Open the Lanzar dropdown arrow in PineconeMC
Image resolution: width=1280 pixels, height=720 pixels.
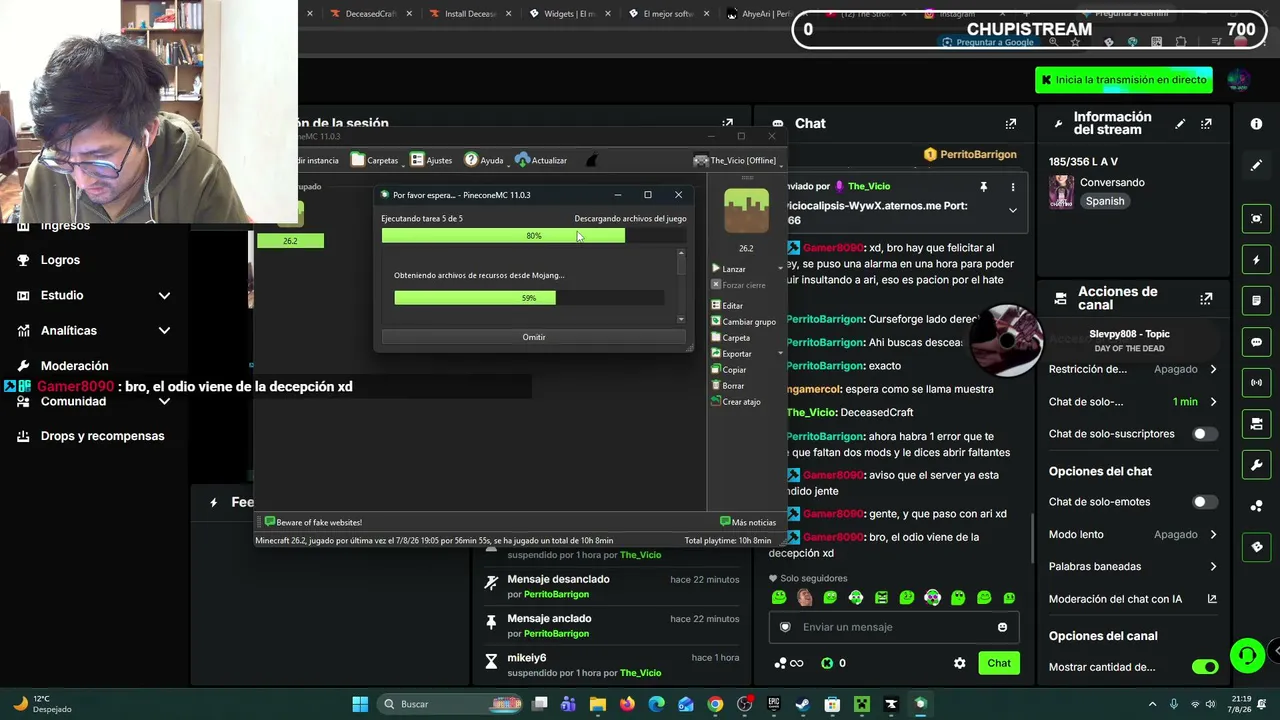point(781,269)
